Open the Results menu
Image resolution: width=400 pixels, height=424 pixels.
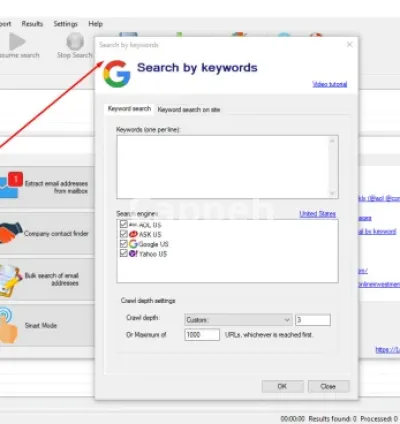pos(32,24)
